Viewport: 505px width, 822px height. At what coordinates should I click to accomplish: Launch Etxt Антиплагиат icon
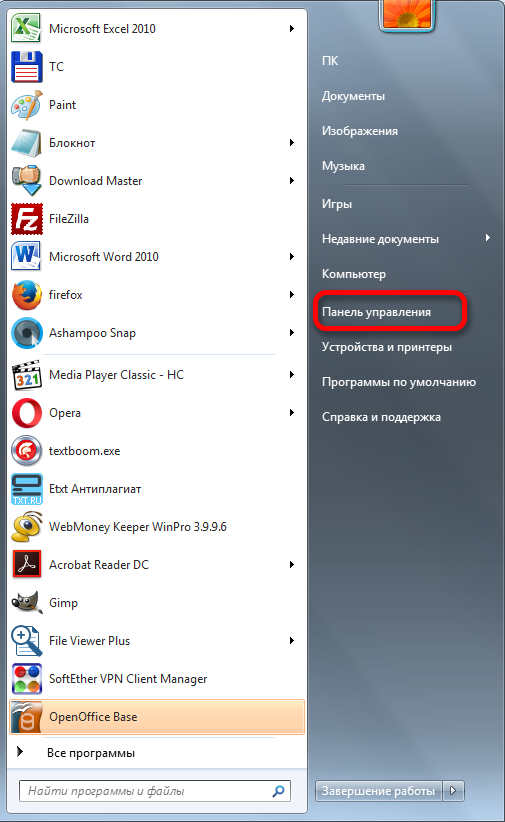26,489
